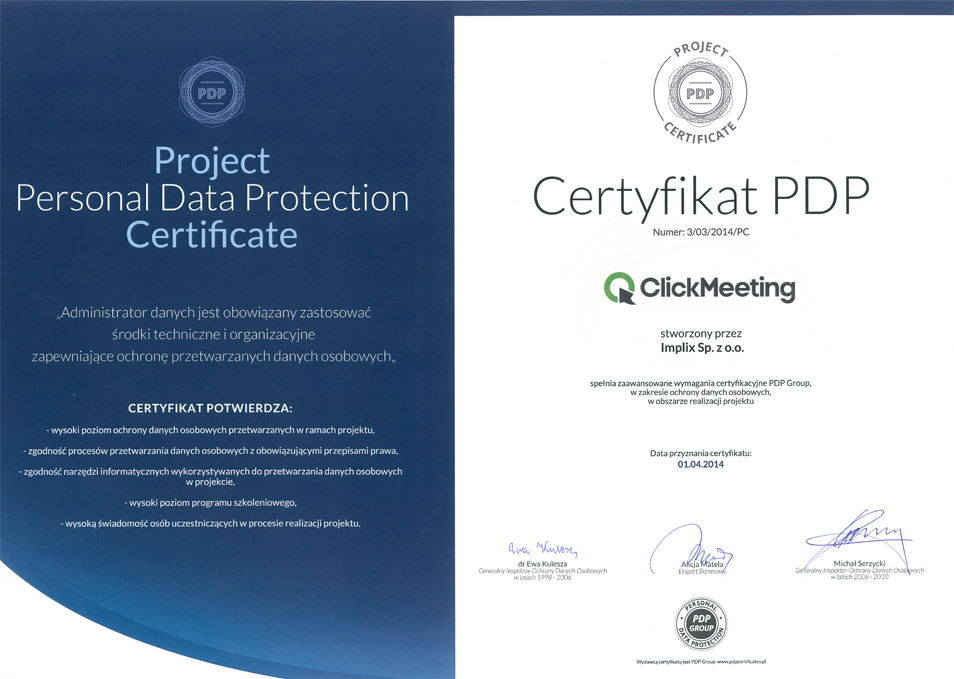Click 'CERTYFIKAT POTWIERDZA:' heading
Image resolution: width=954 pixels, height=679 pixels.
tap(211, 408)
